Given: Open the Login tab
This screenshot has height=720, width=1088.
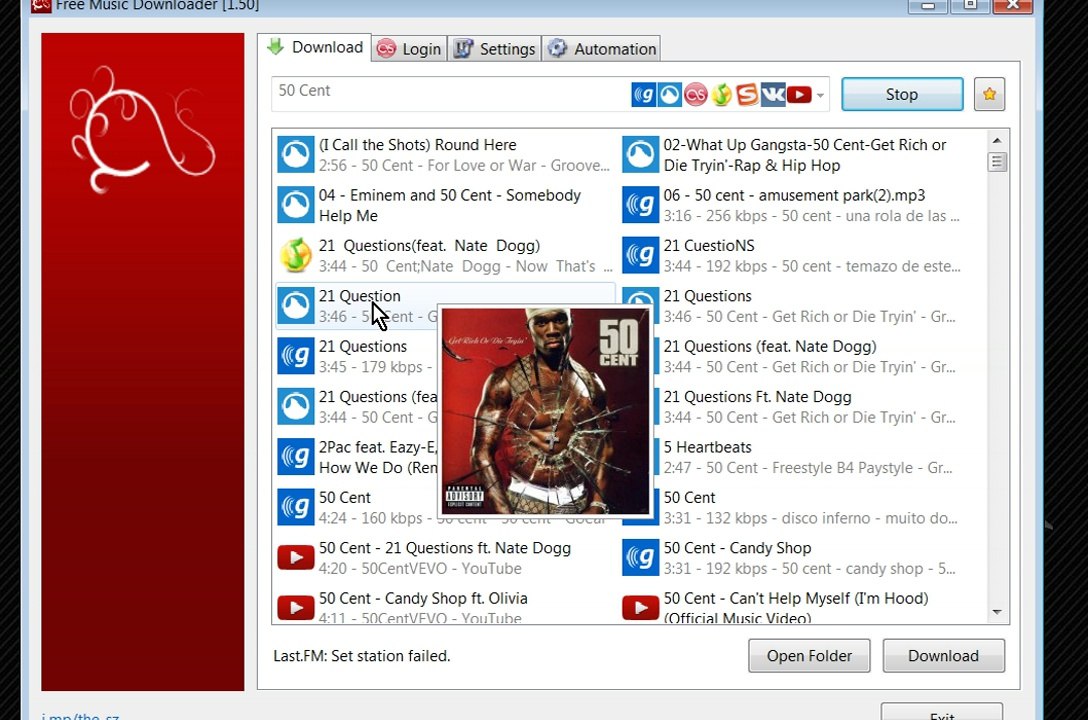Looking at the screenshot, I should 409,49.
